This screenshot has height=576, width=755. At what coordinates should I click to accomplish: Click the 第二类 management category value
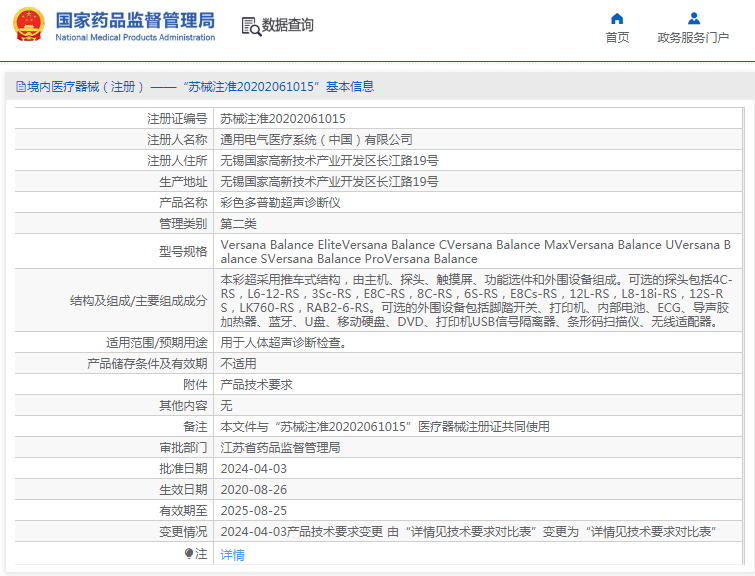[238, 224]
